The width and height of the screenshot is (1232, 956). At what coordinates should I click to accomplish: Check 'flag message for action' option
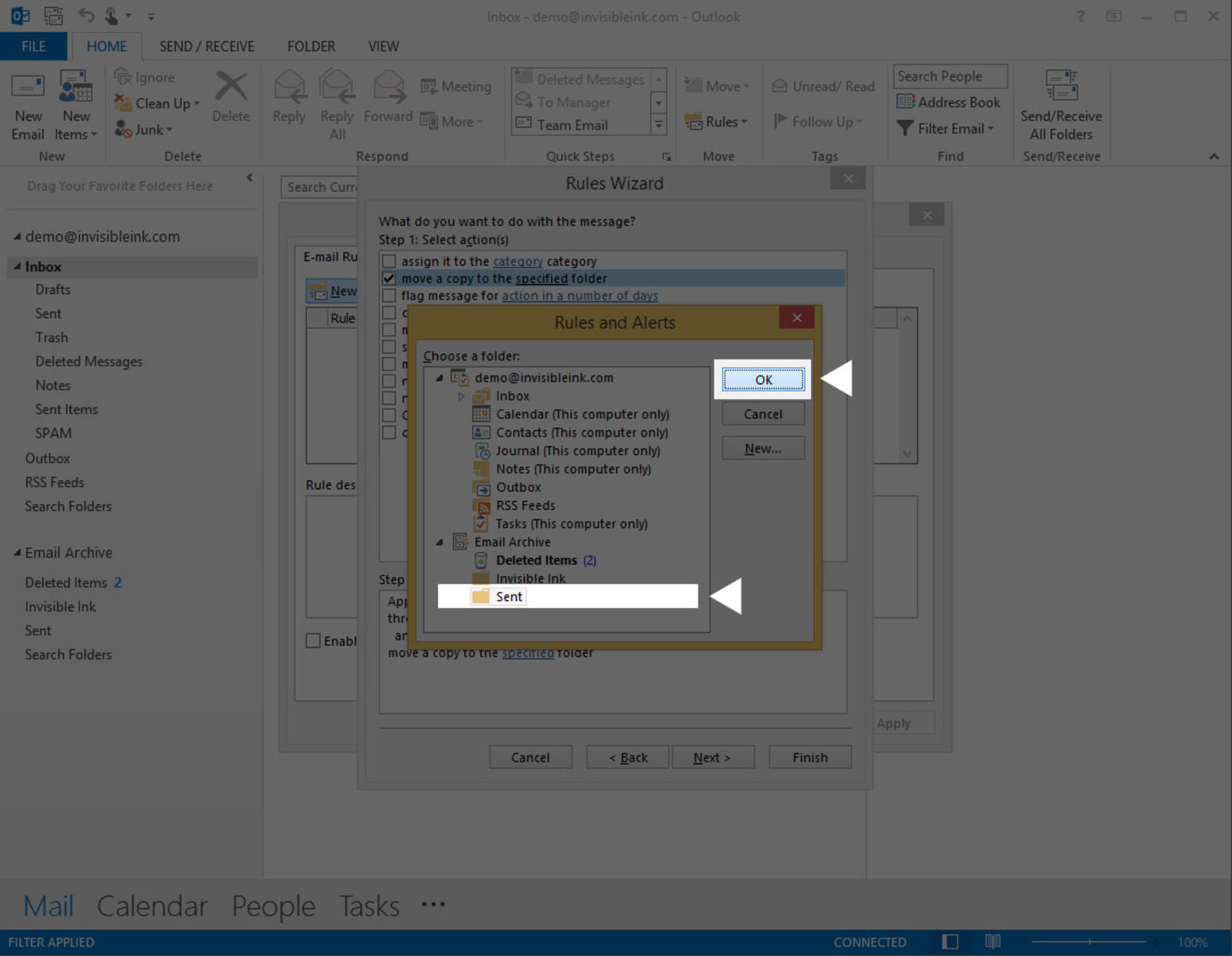(x=389, y=296)
